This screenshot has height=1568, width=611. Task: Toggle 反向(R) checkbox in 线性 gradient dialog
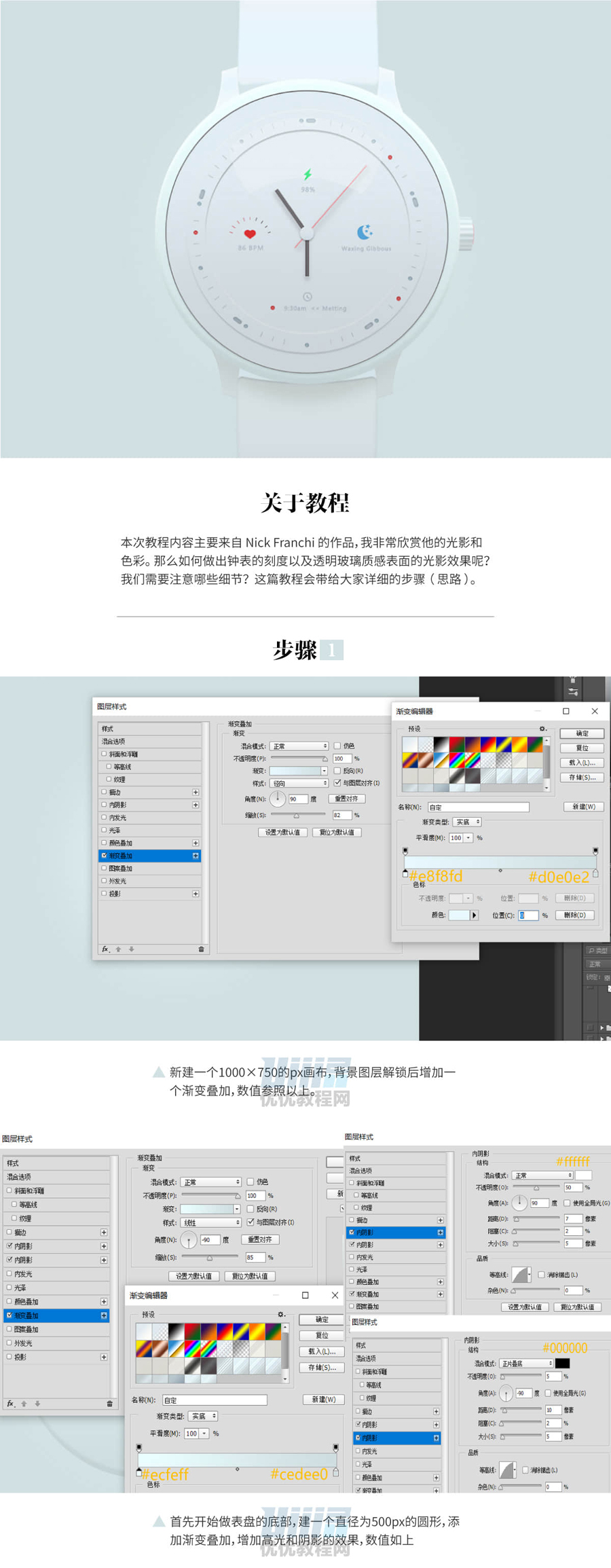(251, 1209)
